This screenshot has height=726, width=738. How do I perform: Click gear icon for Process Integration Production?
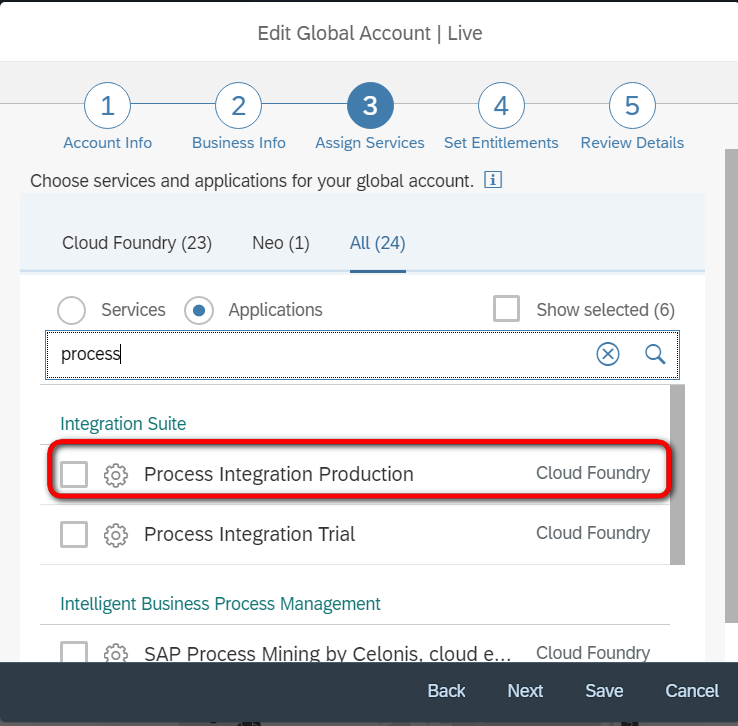pyautogui.click(x=116, y=475)
